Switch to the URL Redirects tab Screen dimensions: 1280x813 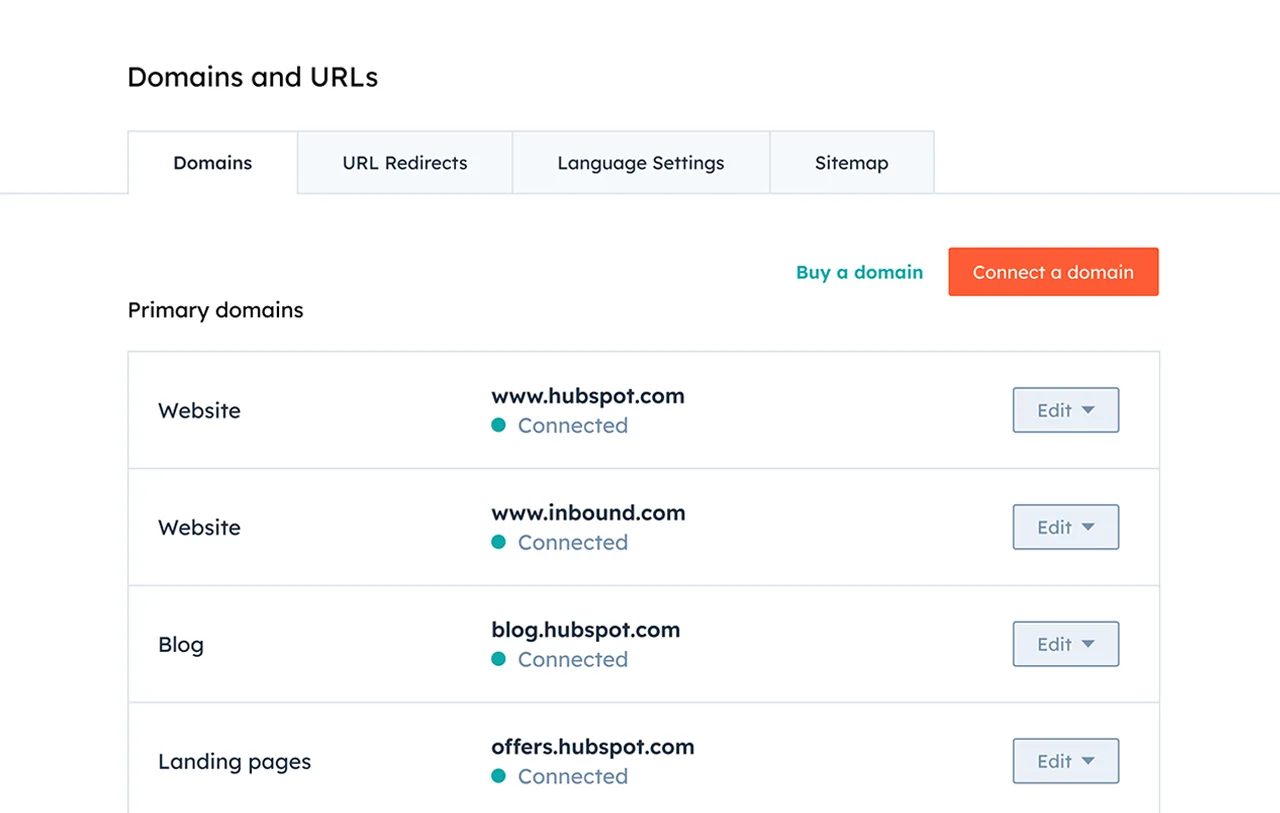[x=405, y=163]
